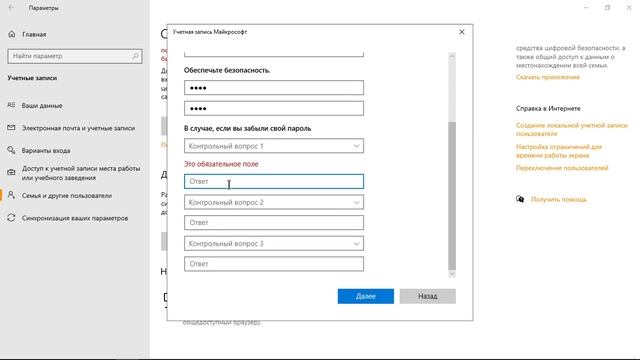640x360 pixels.
Task: Click the user name field at dialog top
Action: 274,54
